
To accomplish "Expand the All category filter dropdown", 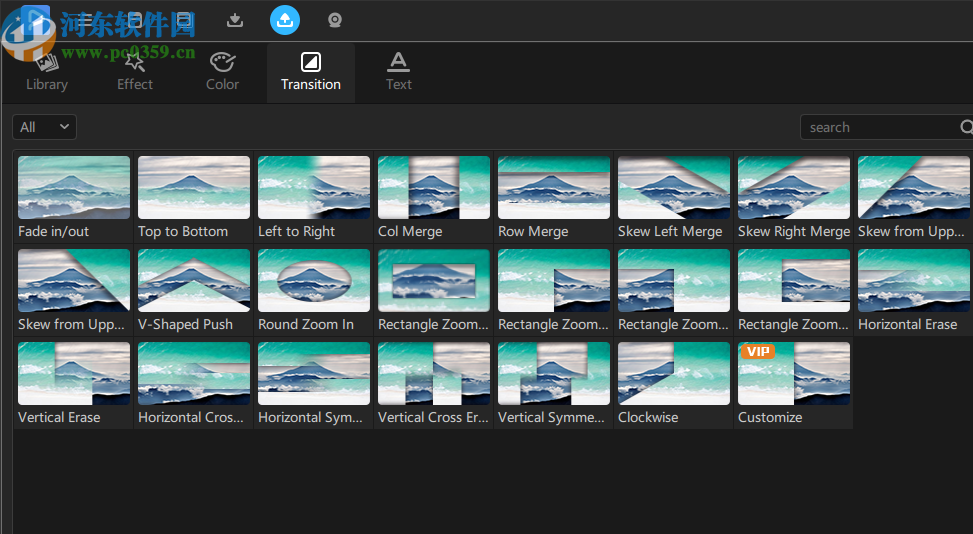I will click(x=45, y=127).
